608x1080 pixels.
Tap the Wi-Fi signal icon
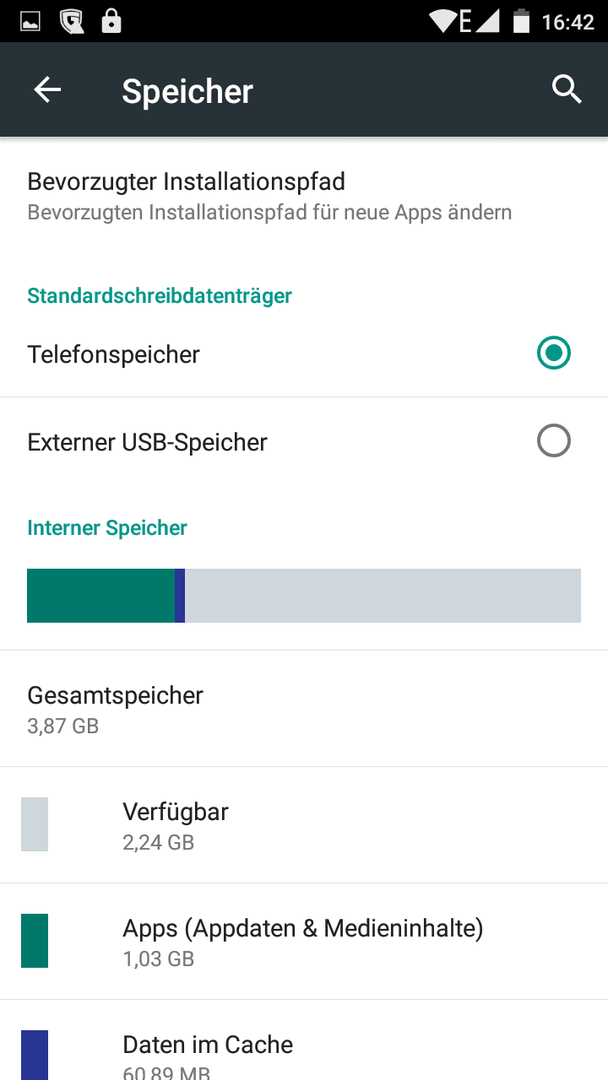coord(442,21)
